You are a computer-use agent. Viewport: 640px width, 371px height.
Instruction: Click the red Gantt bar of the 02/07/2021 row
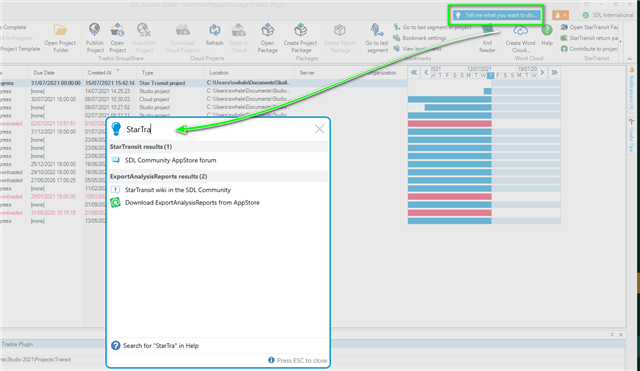click(x=449, y=124)
